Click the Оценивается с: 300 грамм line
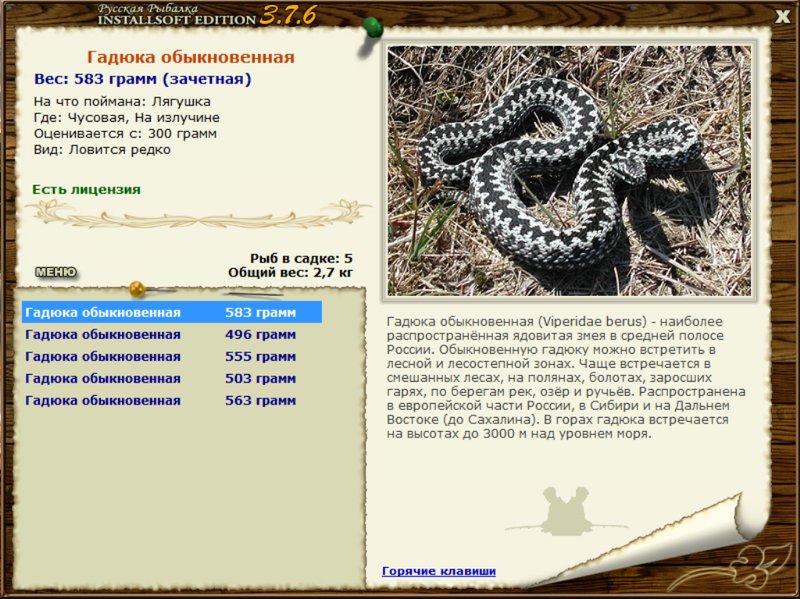Image resolution: width=800 pixels, height=599 pixels. [x=125, y=134]
